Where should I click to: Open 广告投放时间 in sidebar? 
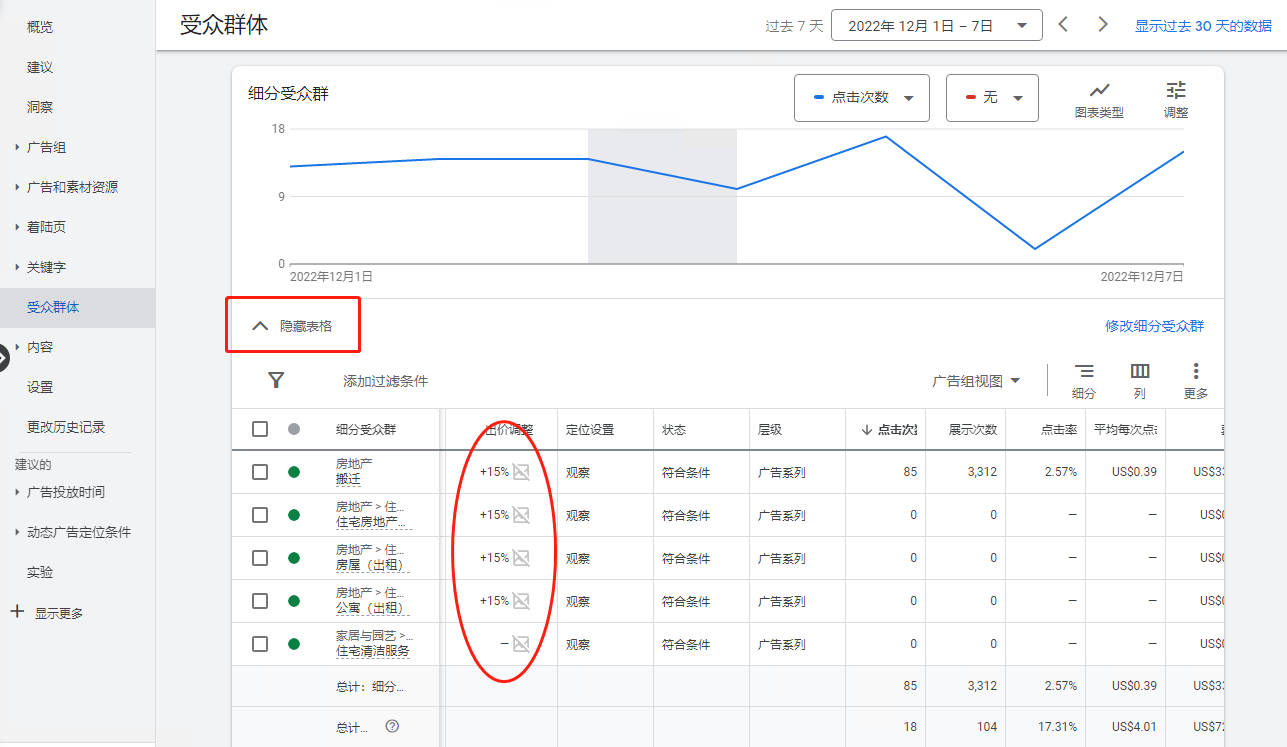point(66,492)
